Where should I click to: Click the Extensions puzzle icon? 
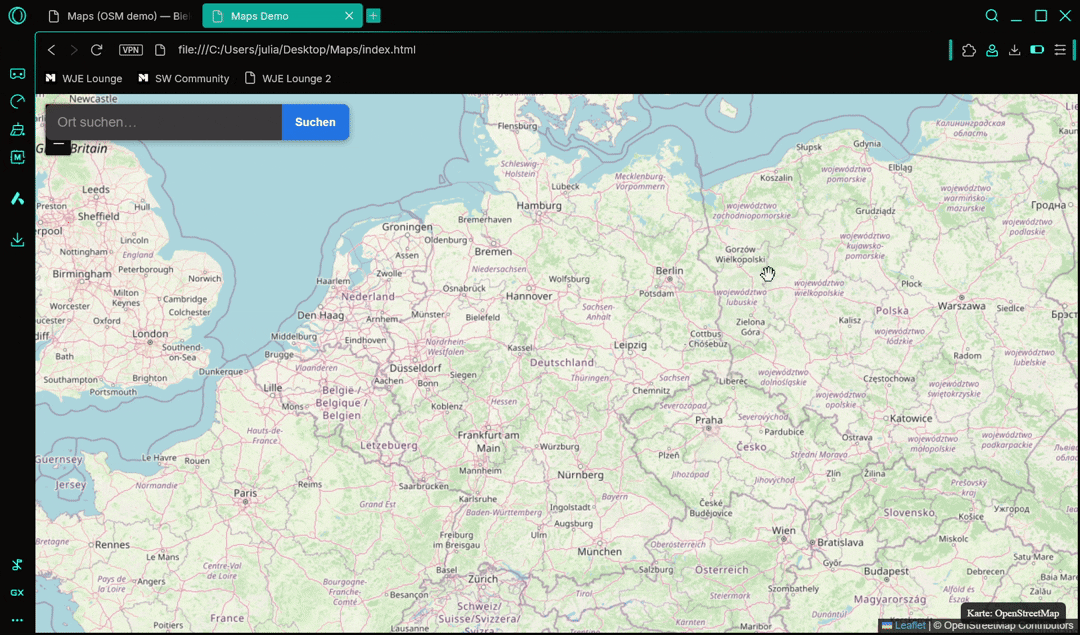(968, 50)
